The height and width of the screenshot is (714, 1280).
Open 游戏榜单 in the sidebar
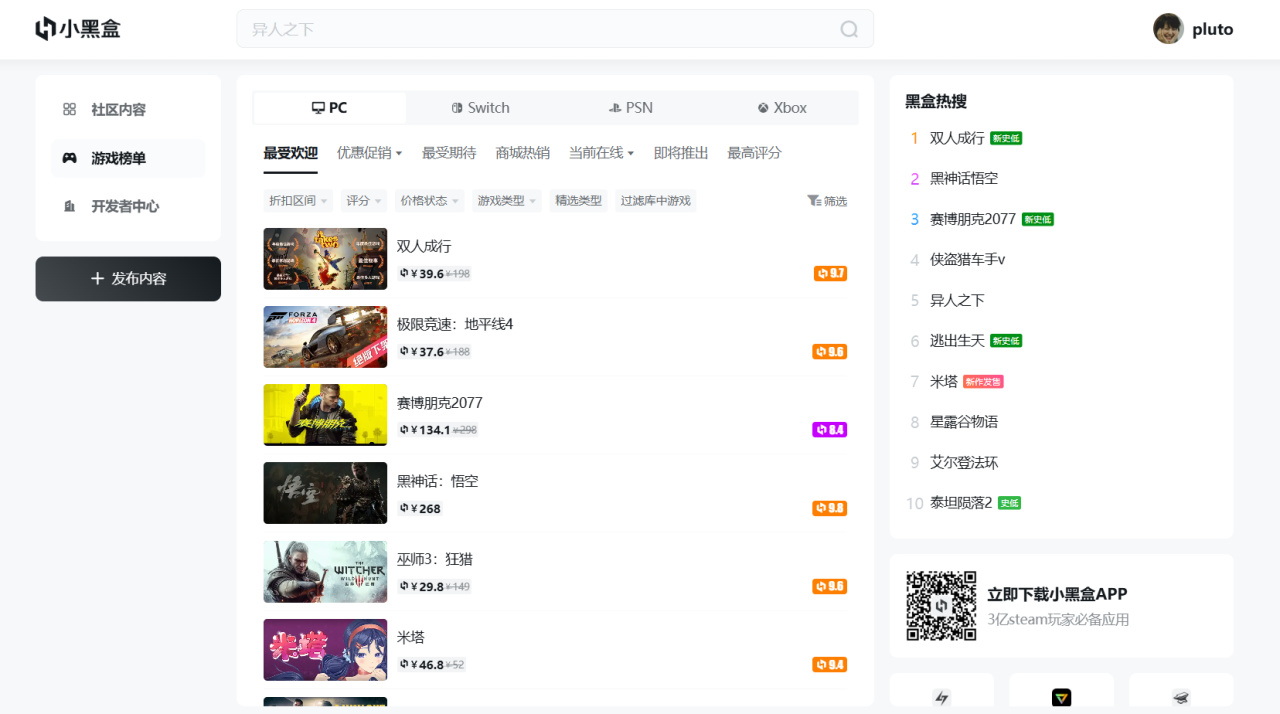(x=128, y=158)
